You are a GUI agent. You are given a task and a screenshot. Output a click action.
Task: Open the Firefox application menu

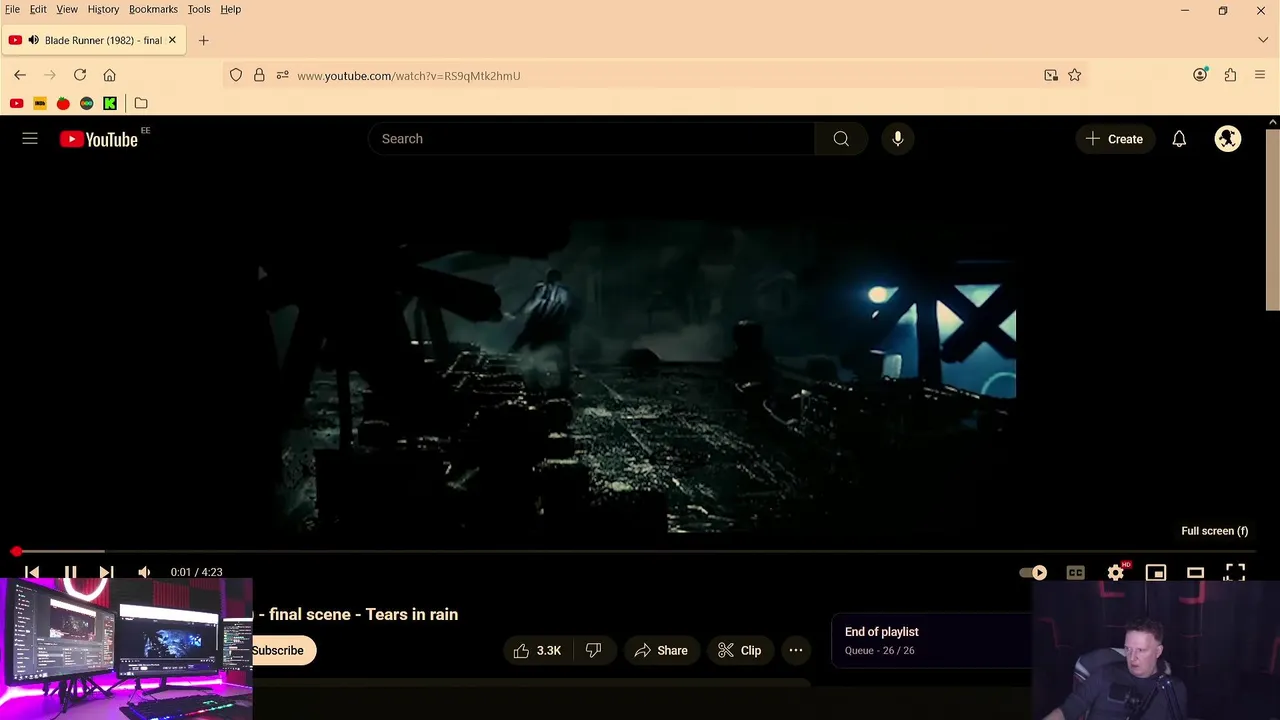tap(1260, 75)
